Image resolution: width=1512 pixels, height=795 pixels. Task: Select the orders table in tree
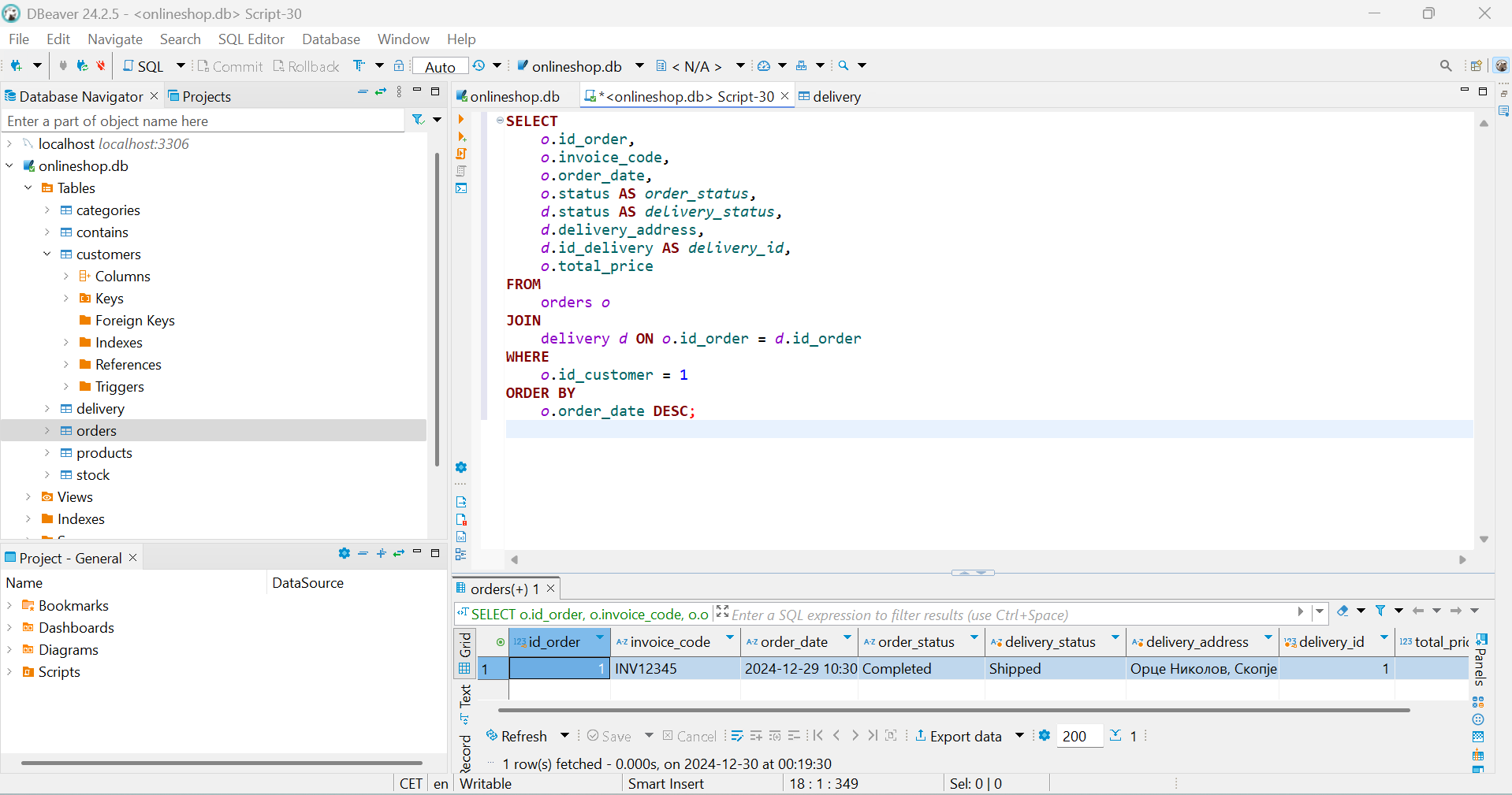[96, 431]
